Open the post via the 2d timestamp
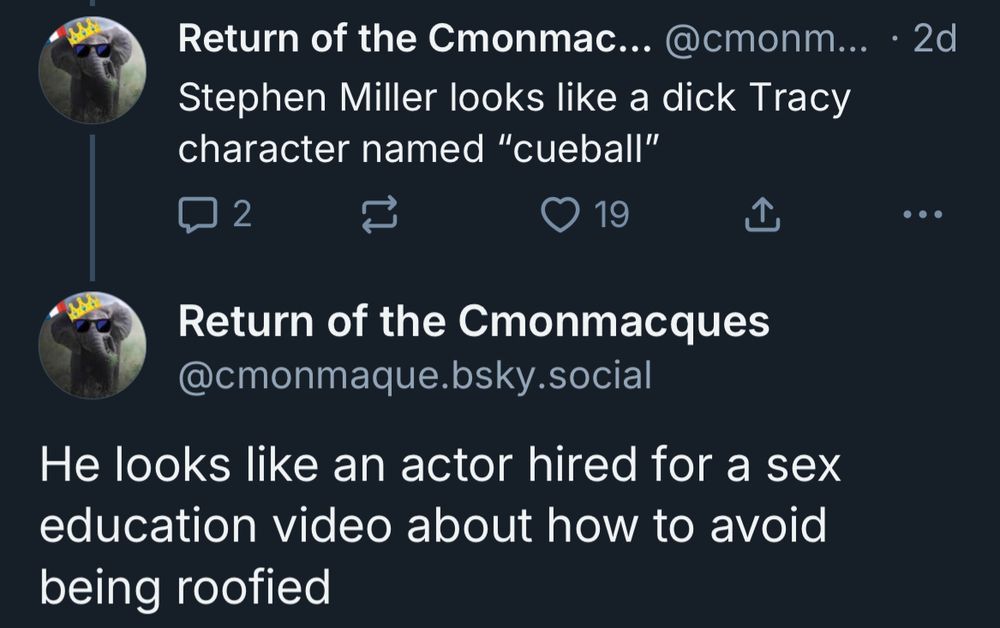Image resolution: width=1000 pixels, height=628 pixels. [934, 38]
